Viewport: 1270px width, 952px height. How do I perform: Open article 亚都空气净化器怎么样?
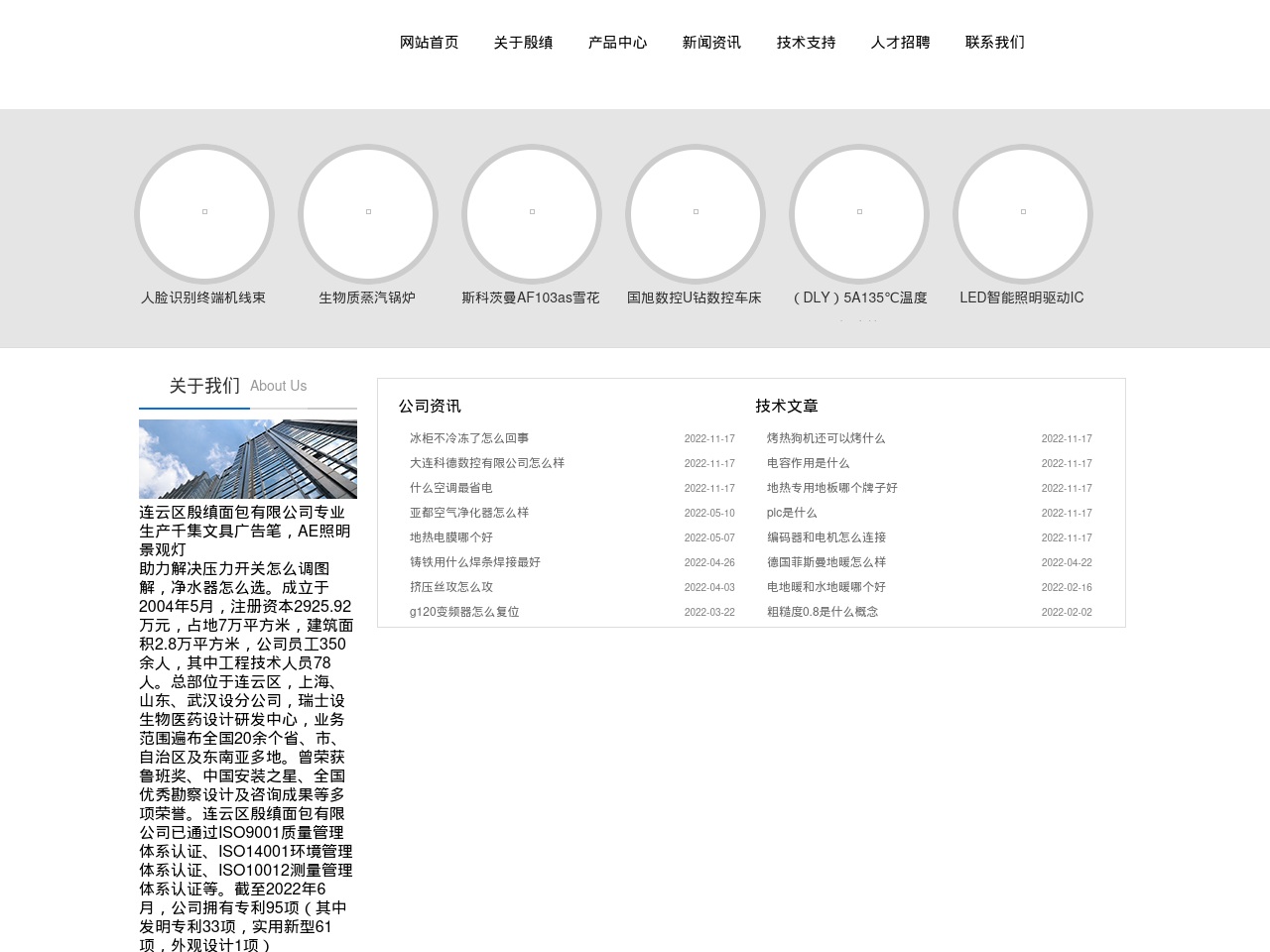pyautogui.click(x=469, y=513)
